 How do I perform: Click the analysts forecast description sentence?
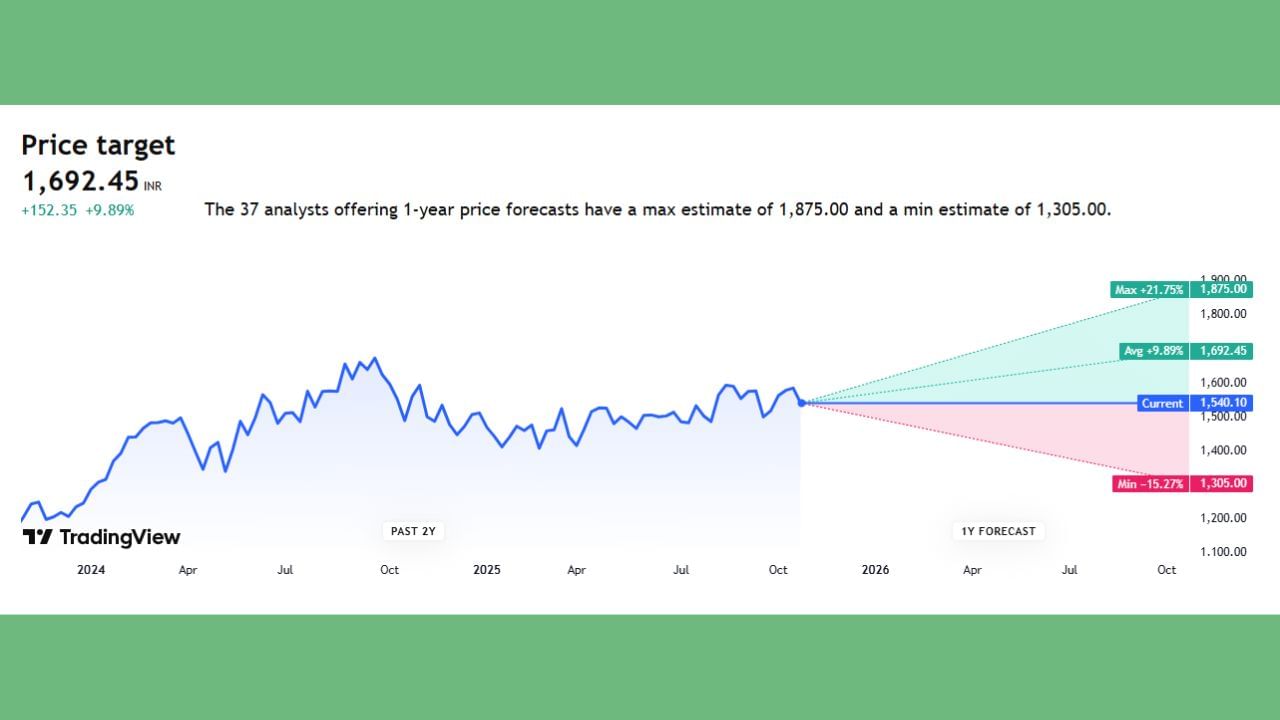[658, 210]
